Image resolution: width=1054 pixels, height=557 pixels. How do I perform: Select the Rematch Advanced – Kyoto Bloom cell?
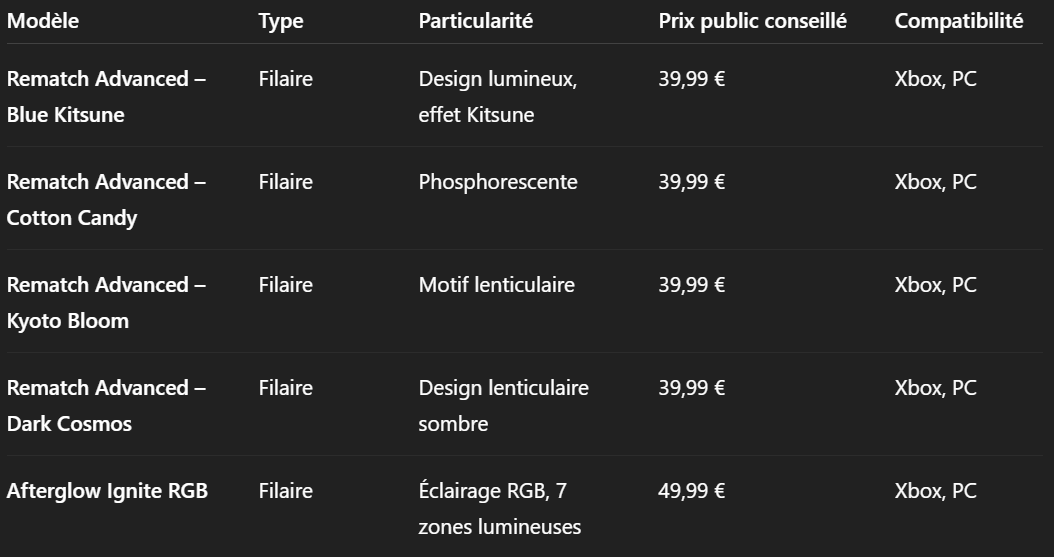pyautogui.click(x=106, y=302)
